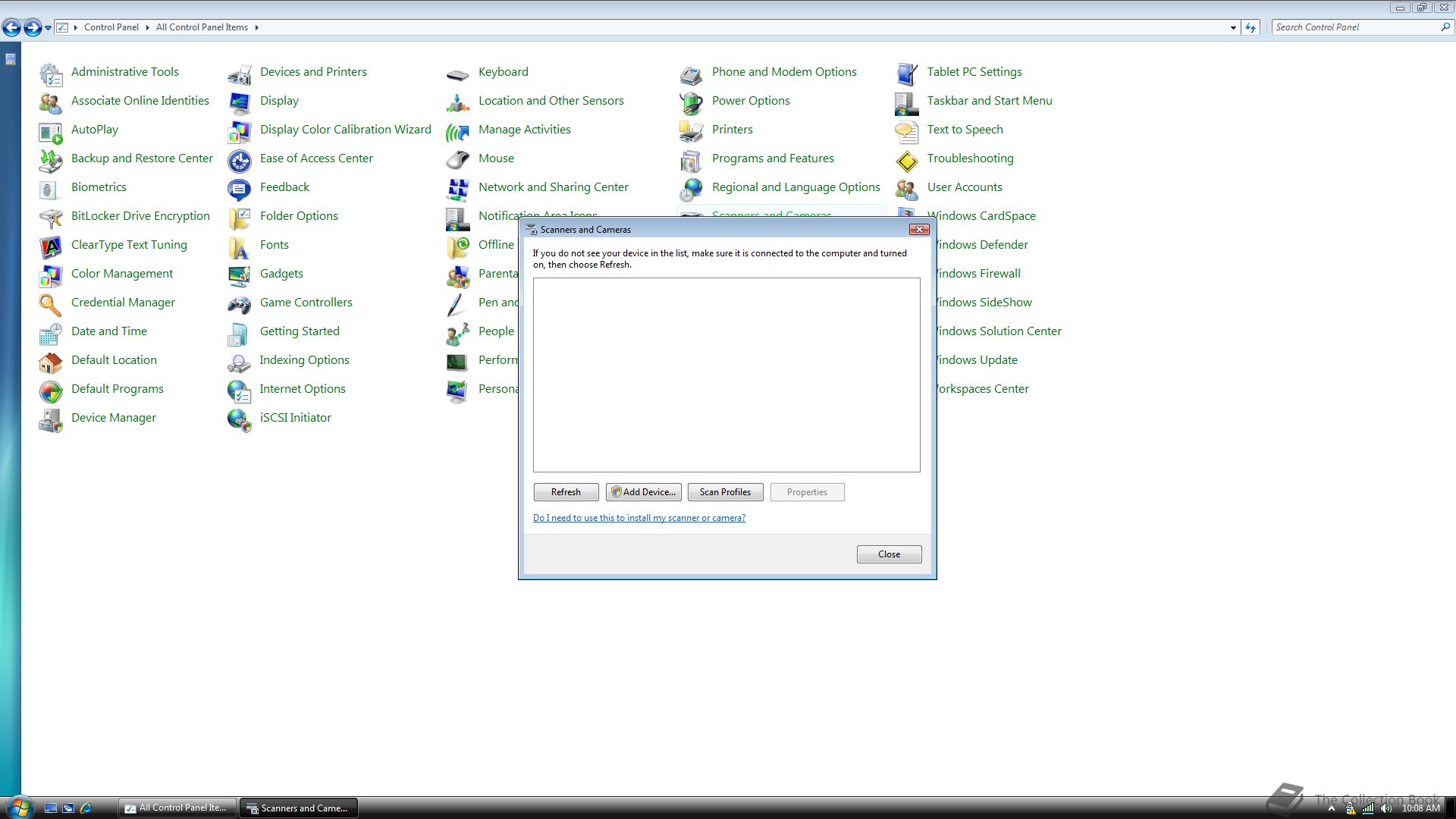Switch to All Control Panel Items taskbar button
This screenshot has height=819, width=1456.
coord(177,808)
